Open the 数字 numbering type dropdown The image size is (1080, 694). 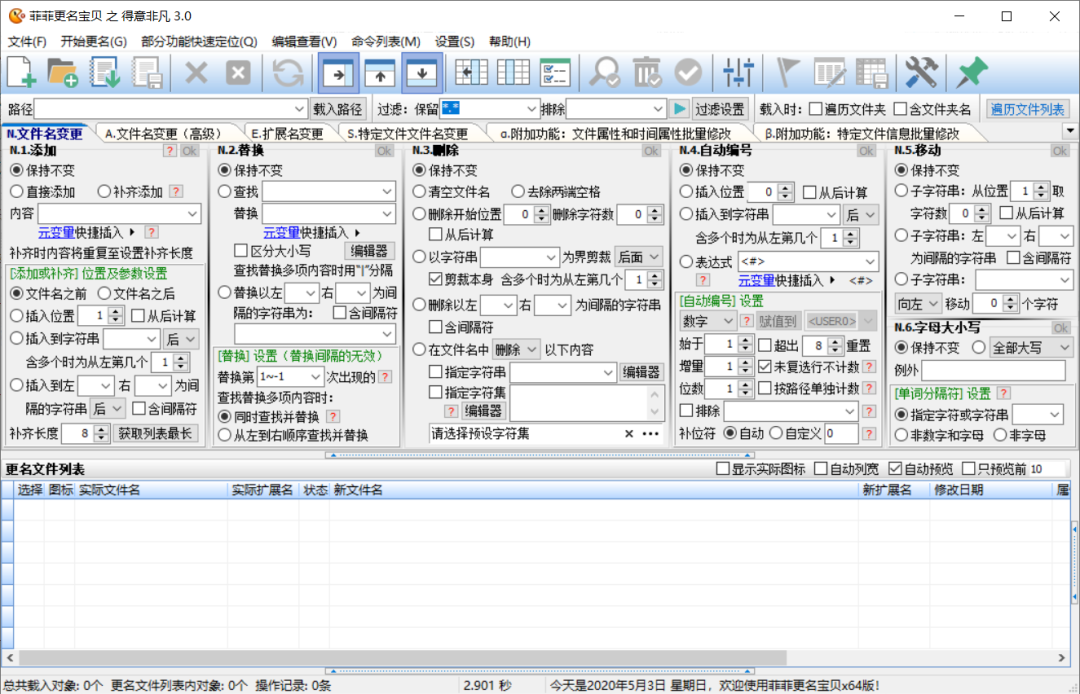[707, 321]
